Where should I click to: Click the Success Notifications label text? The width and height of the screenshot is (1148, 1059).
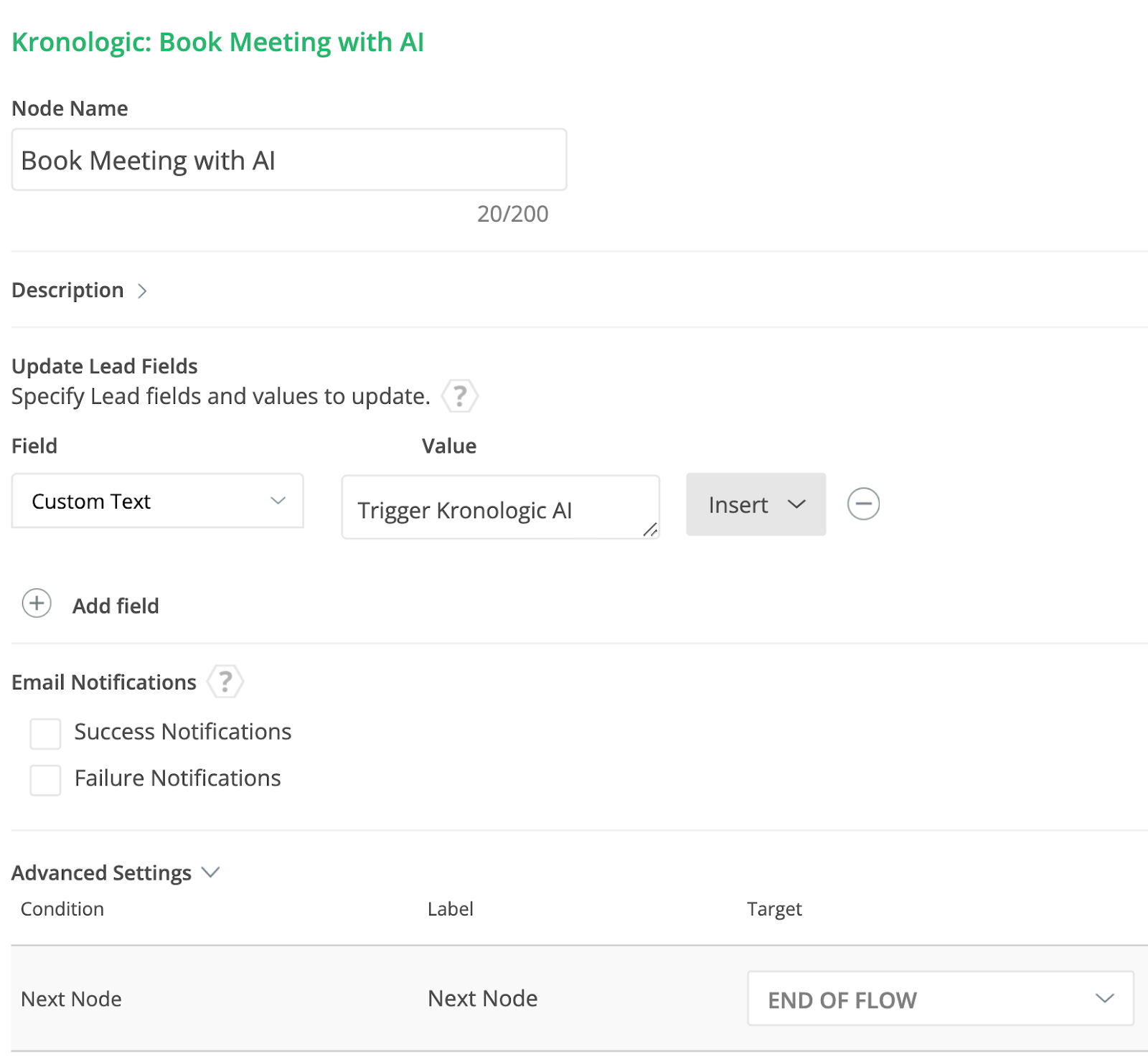(183, 732)
